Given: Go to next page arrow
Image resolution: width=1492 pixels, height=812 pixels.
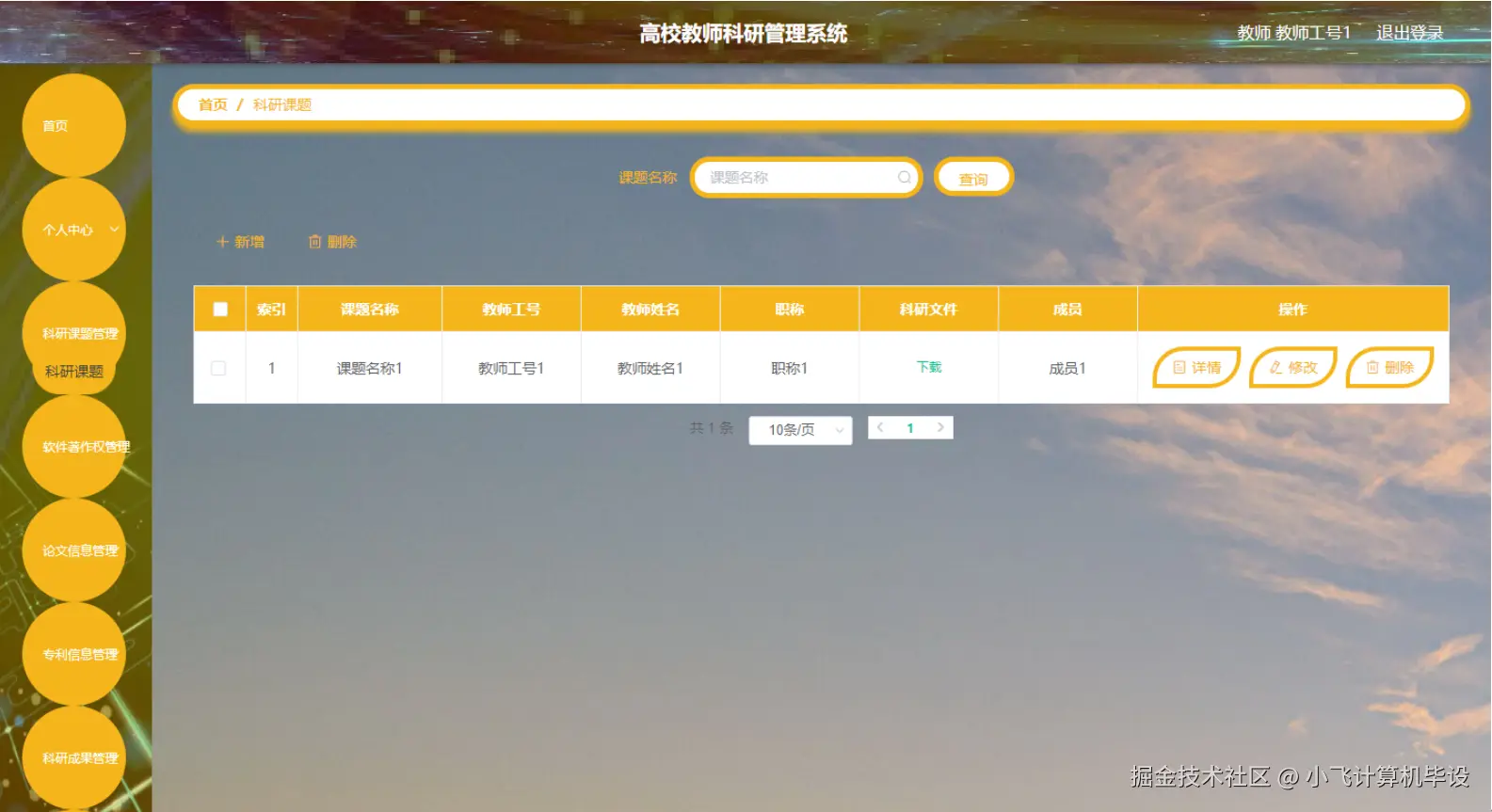Looking at the screenshot, I should [x=939, y=427].
